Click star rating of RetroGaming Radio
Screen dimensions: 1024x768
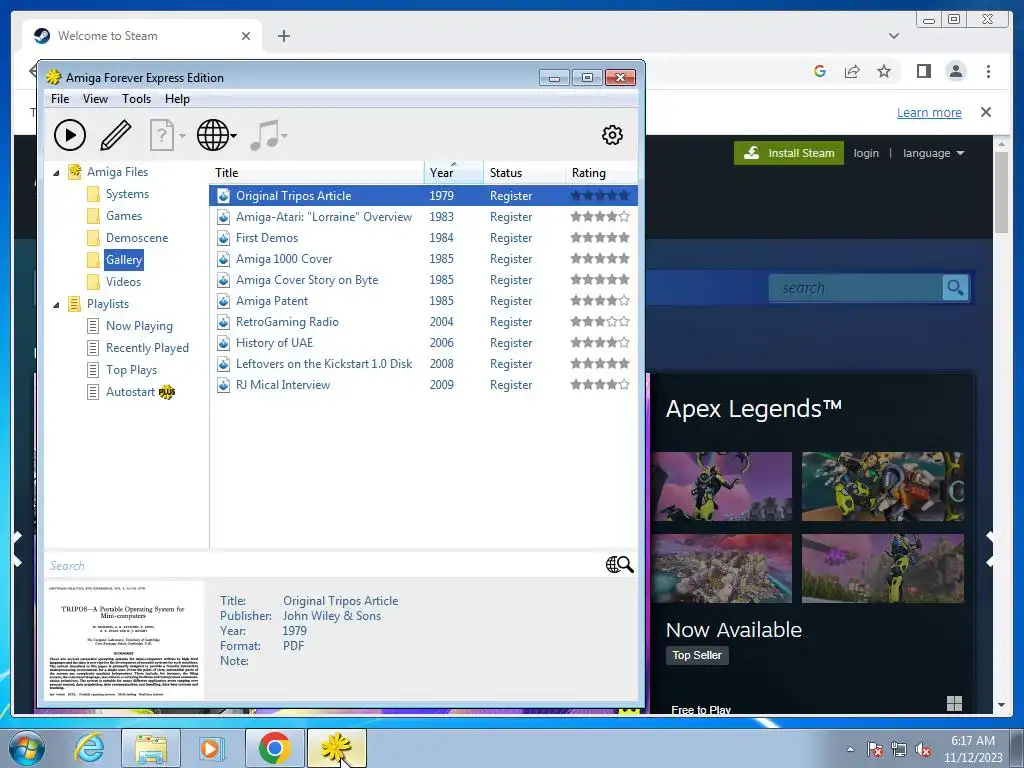(600, 321)
